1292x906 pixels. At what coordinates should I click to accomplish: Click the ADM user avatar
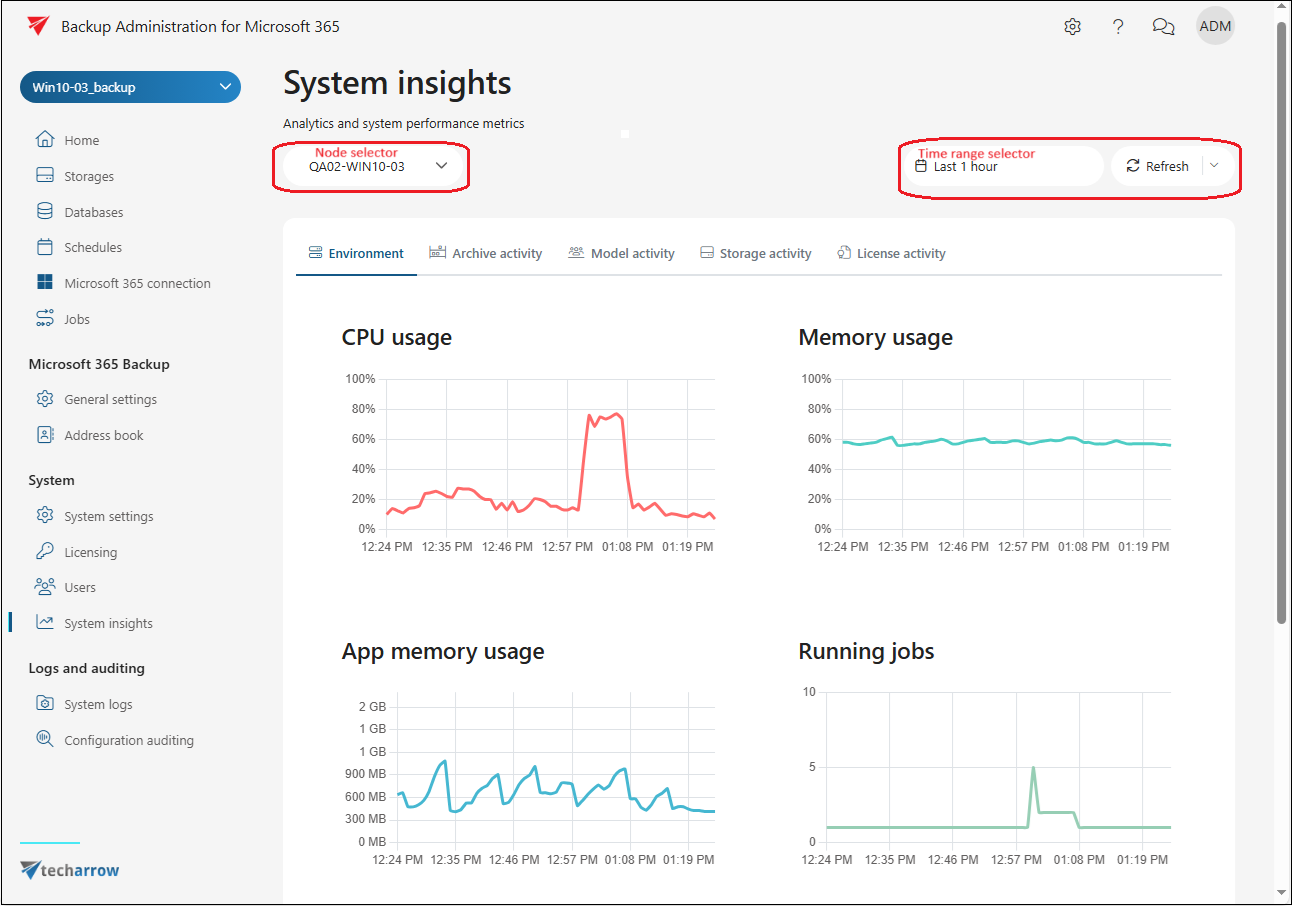(1215, 27)
